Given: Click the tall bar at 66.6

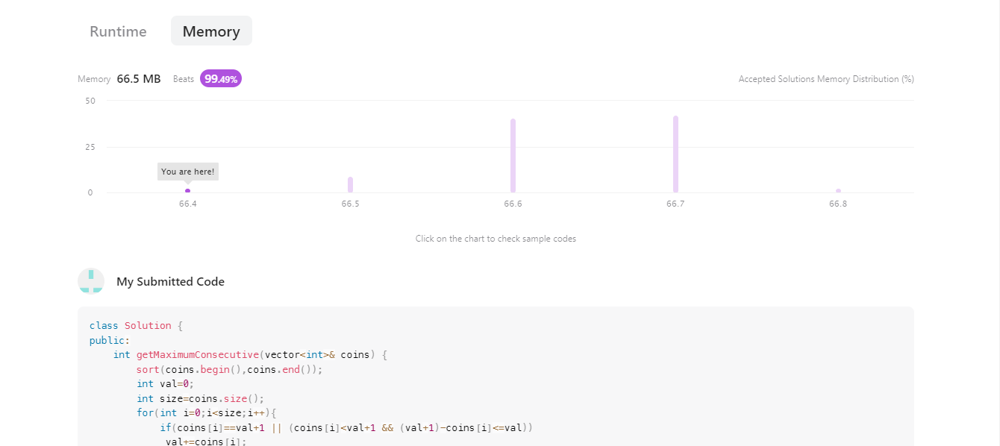Looking at the screenshot, I should coord(513,156).
